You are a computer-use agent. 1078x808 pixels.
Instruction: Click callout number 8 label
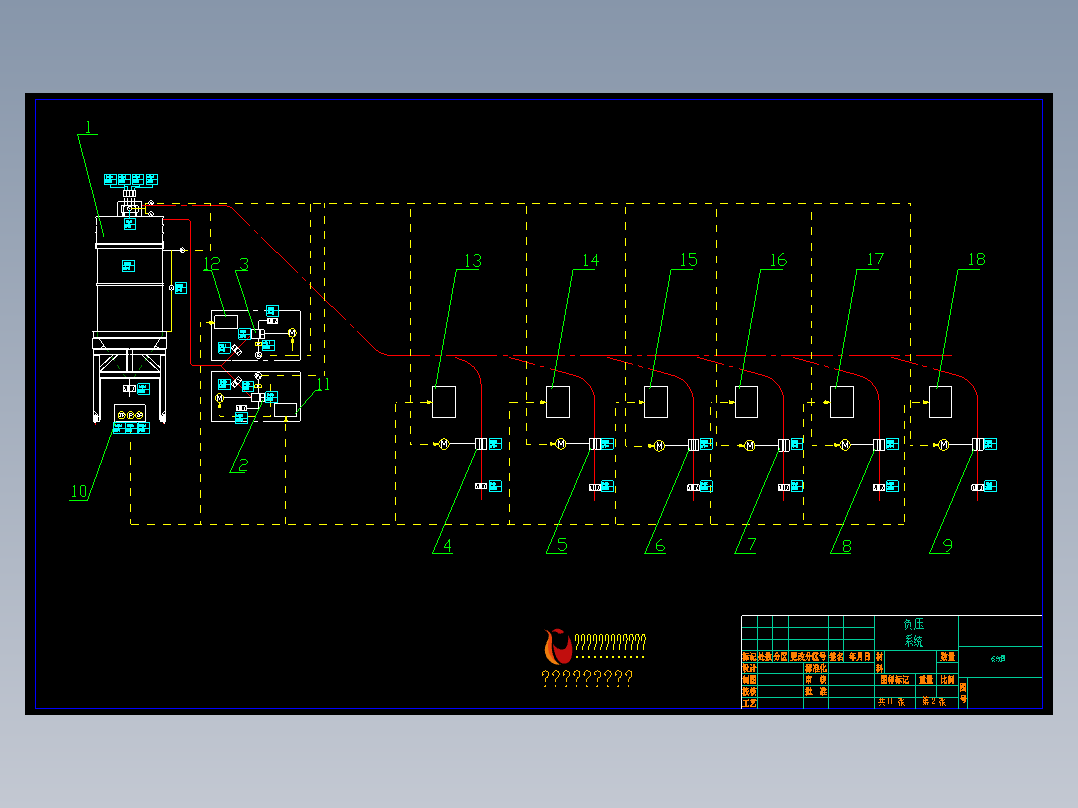click(846, 547)
